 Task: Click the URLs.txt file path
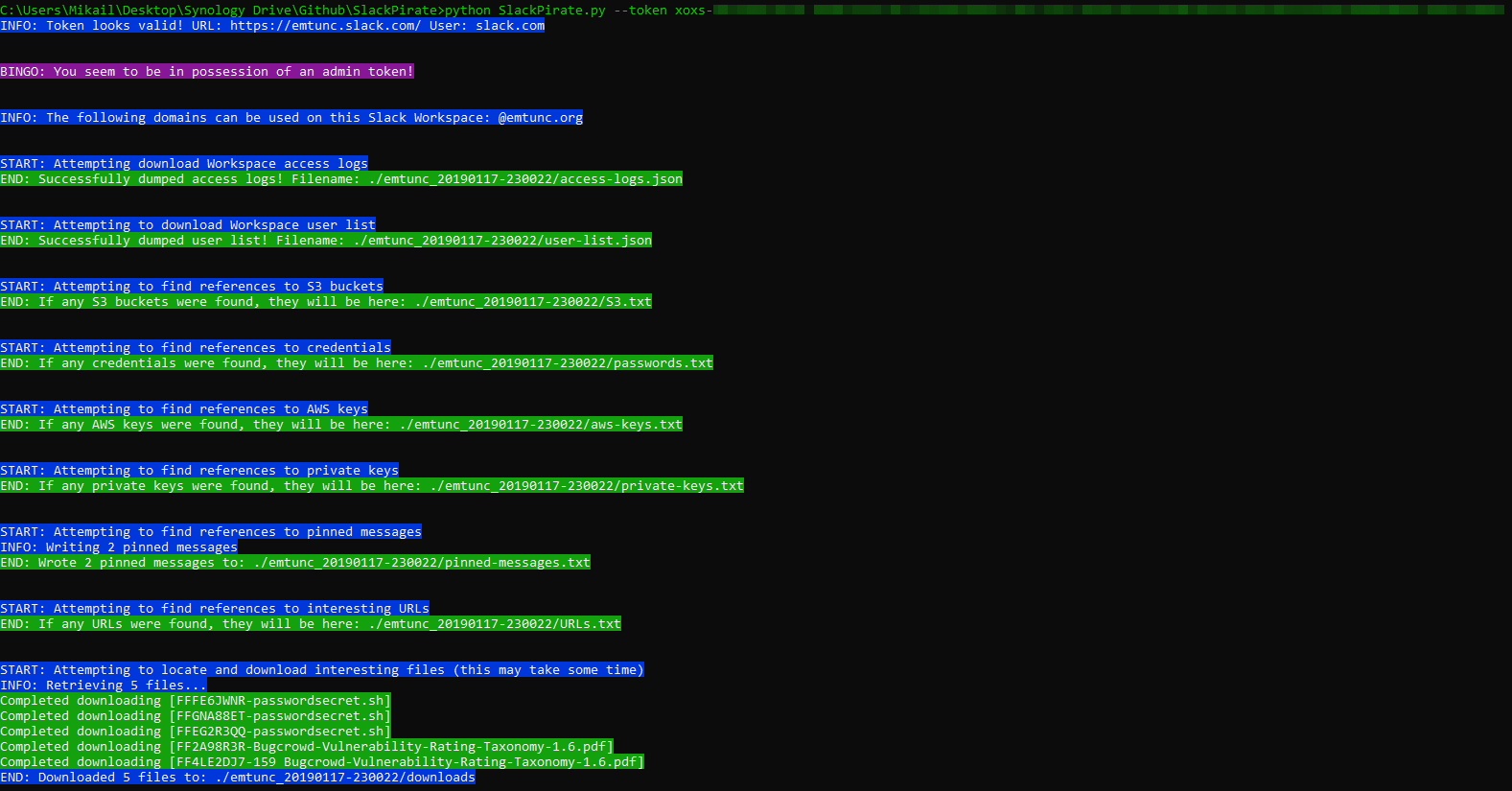click(495, 624)
